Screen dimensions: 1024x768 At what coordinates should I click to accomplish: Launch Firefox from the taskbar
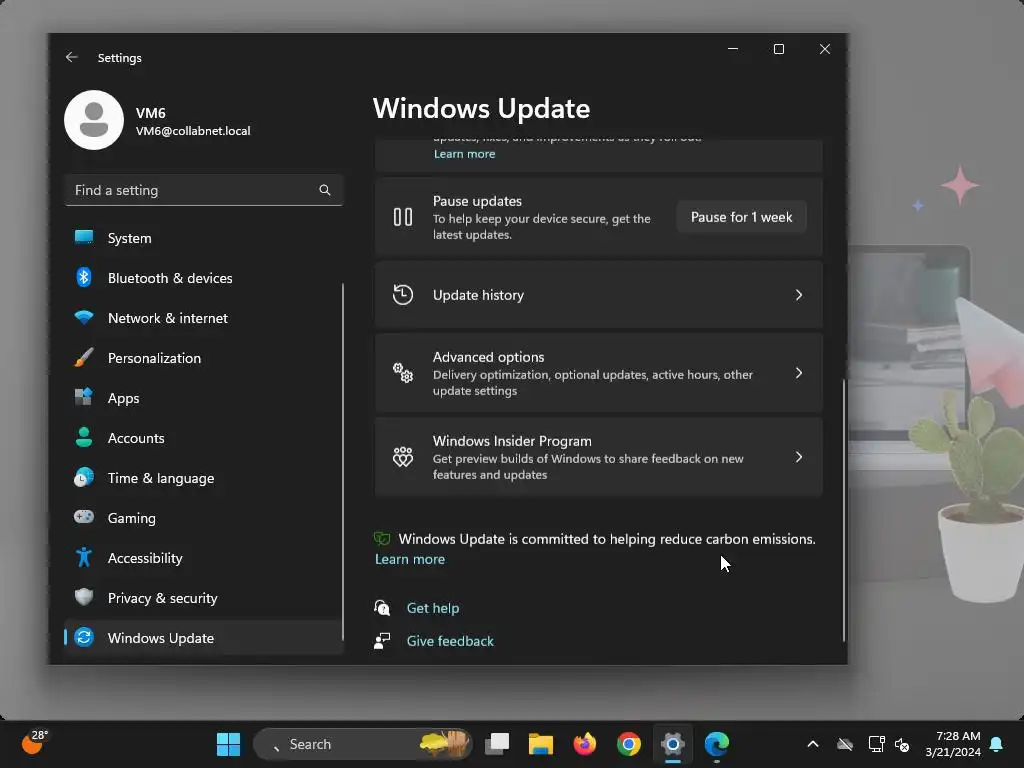(584, 744)
